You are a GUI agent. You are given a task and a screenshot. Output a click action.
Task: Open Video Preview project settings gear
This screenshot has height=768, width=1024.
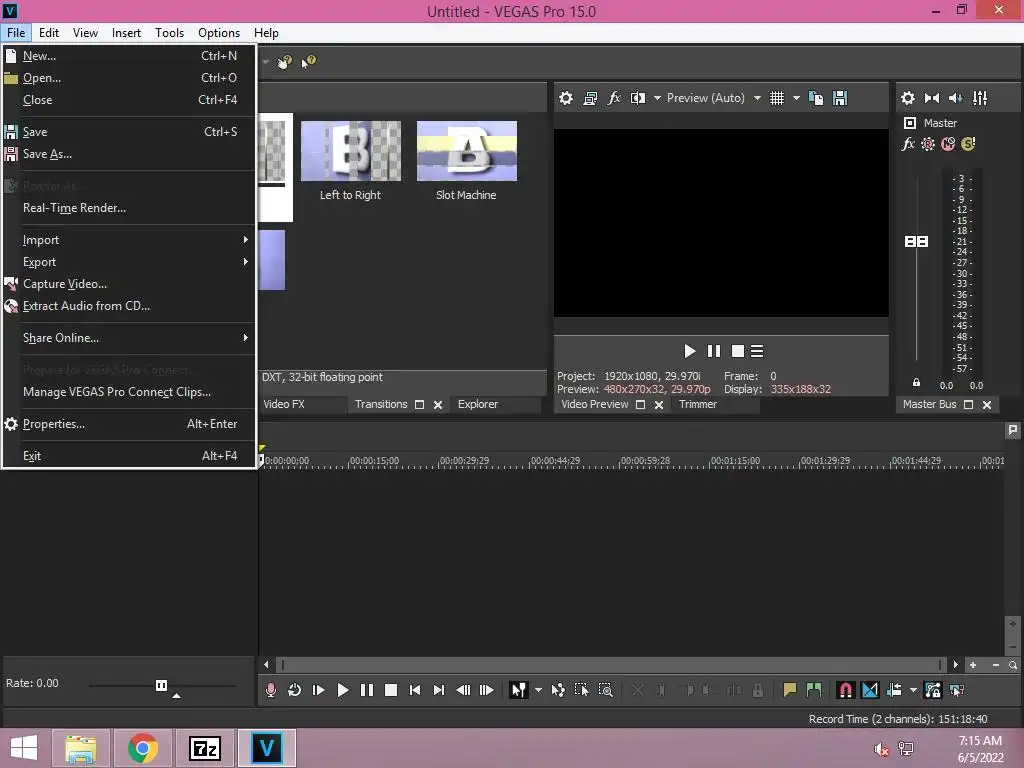pyautogui.click(x=566, y=98)
